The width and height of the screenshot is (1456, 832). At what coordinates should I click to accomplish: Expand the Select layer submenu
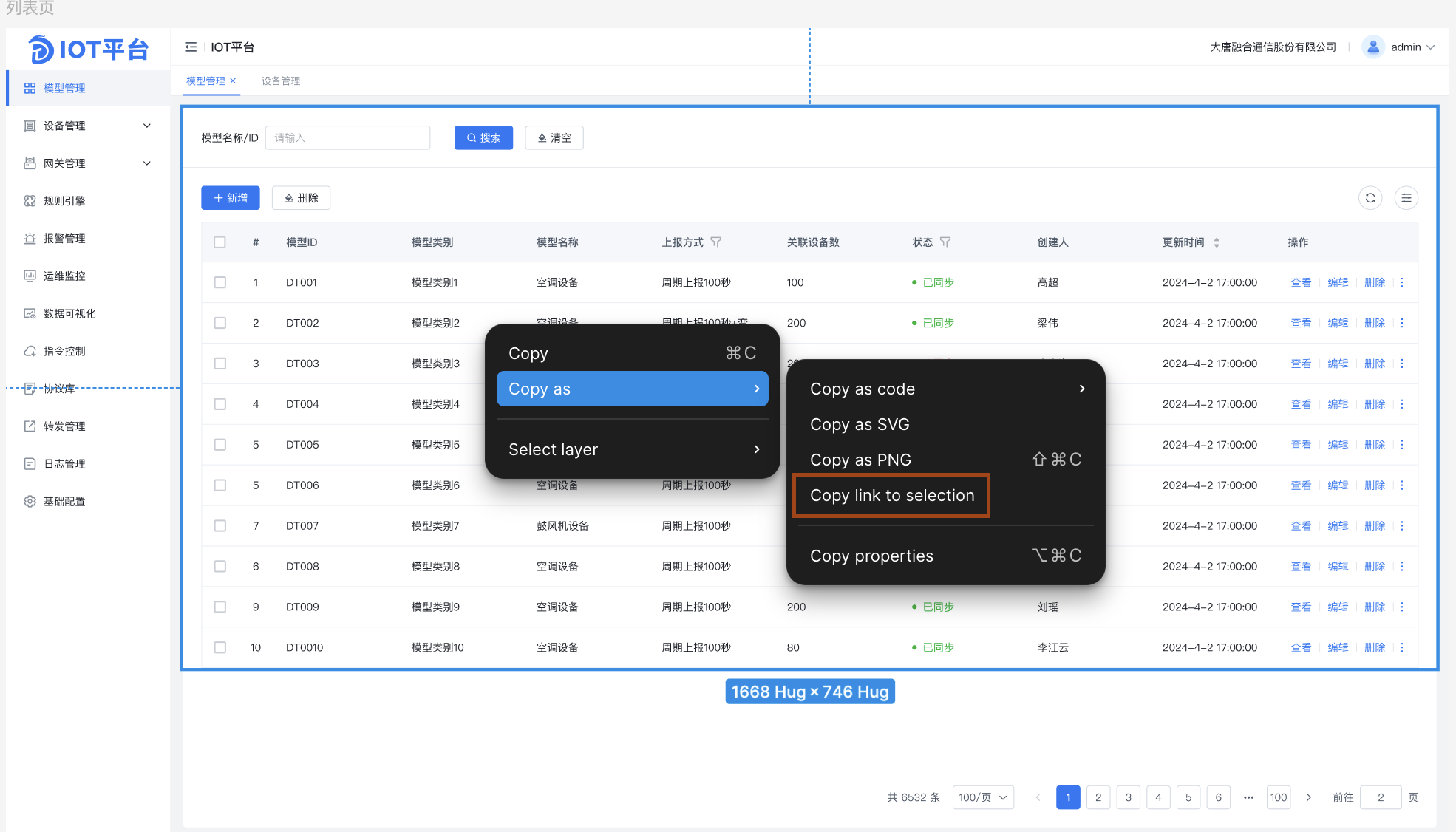coord(633,450)
